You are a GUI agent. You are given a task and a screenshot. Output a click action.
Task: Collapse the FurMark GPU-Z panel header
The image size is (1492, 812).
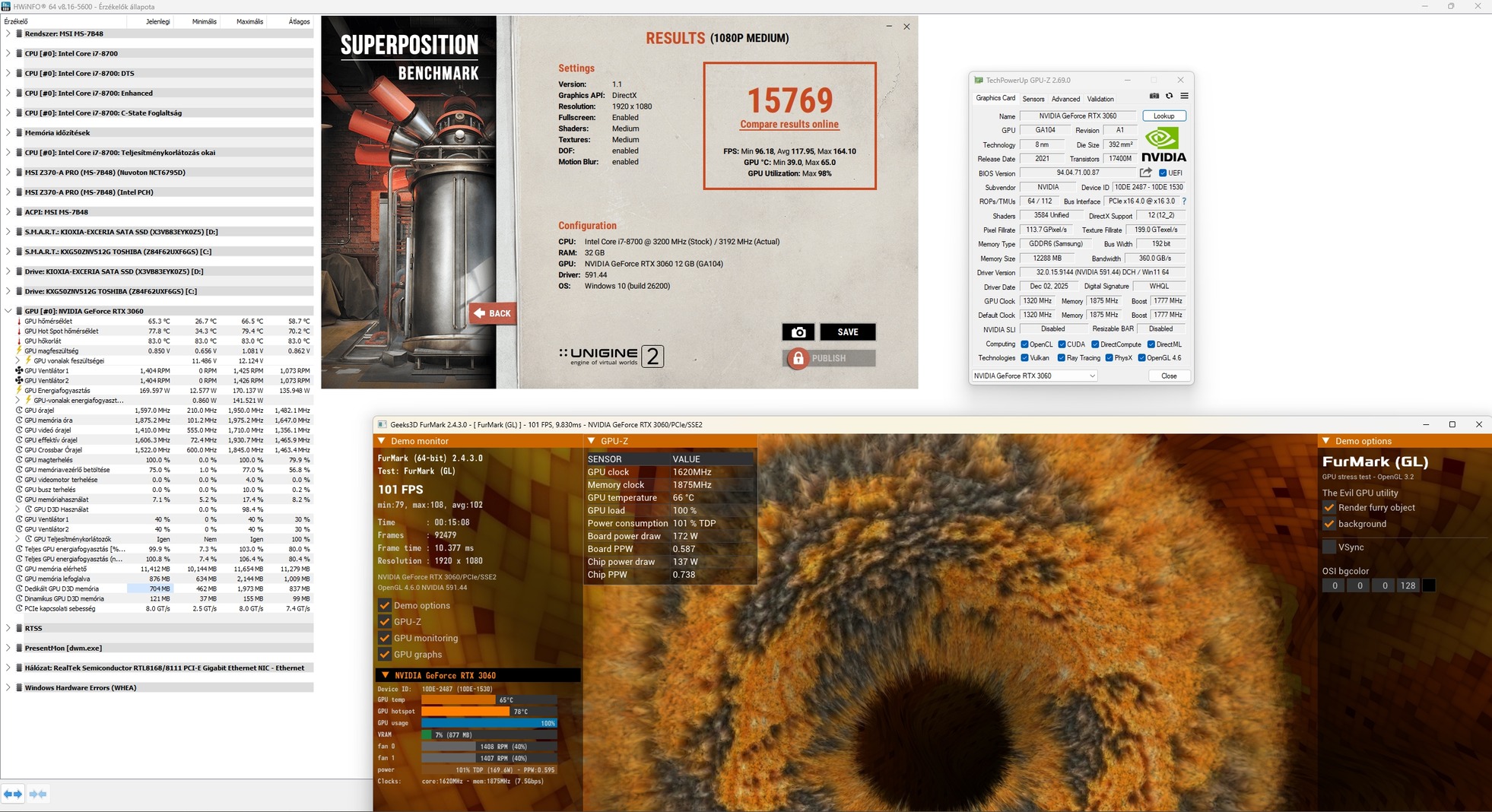click(x=592, y=441)
